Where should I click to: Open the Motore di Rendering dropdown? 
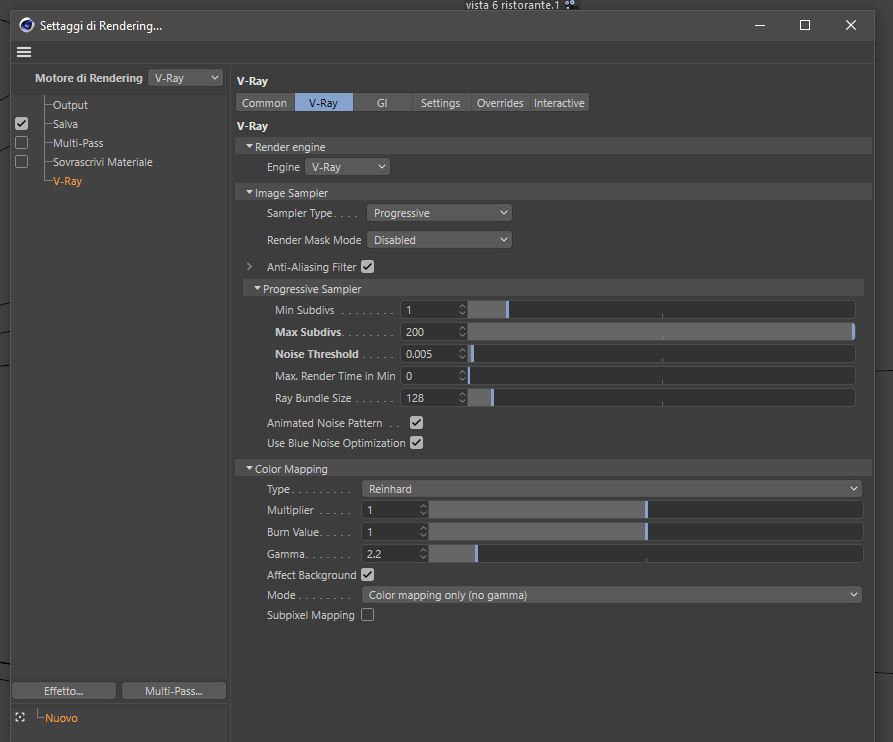[x=185, y=78]
